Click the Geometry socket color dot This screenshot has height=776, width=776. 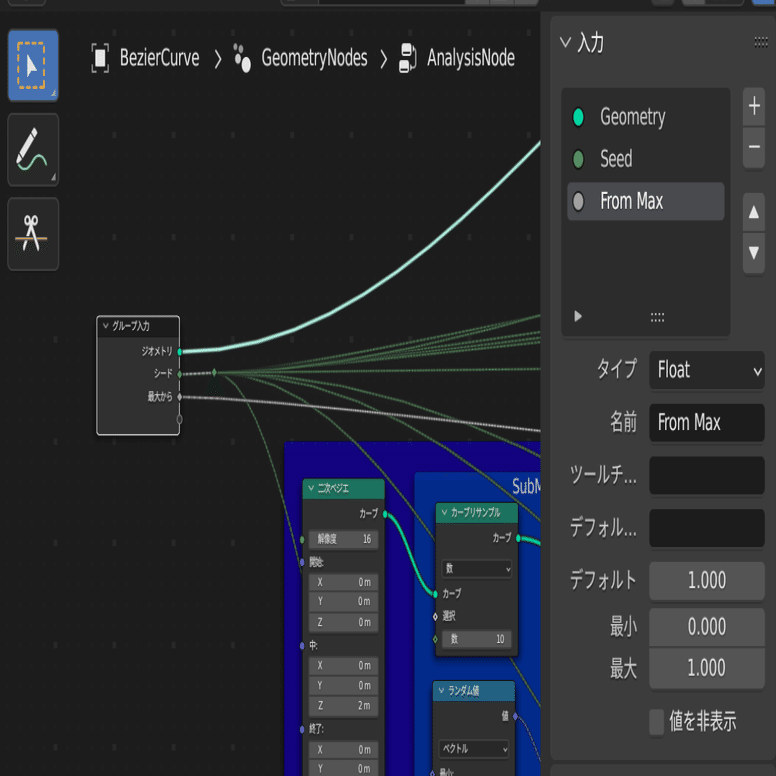(578, 117)
